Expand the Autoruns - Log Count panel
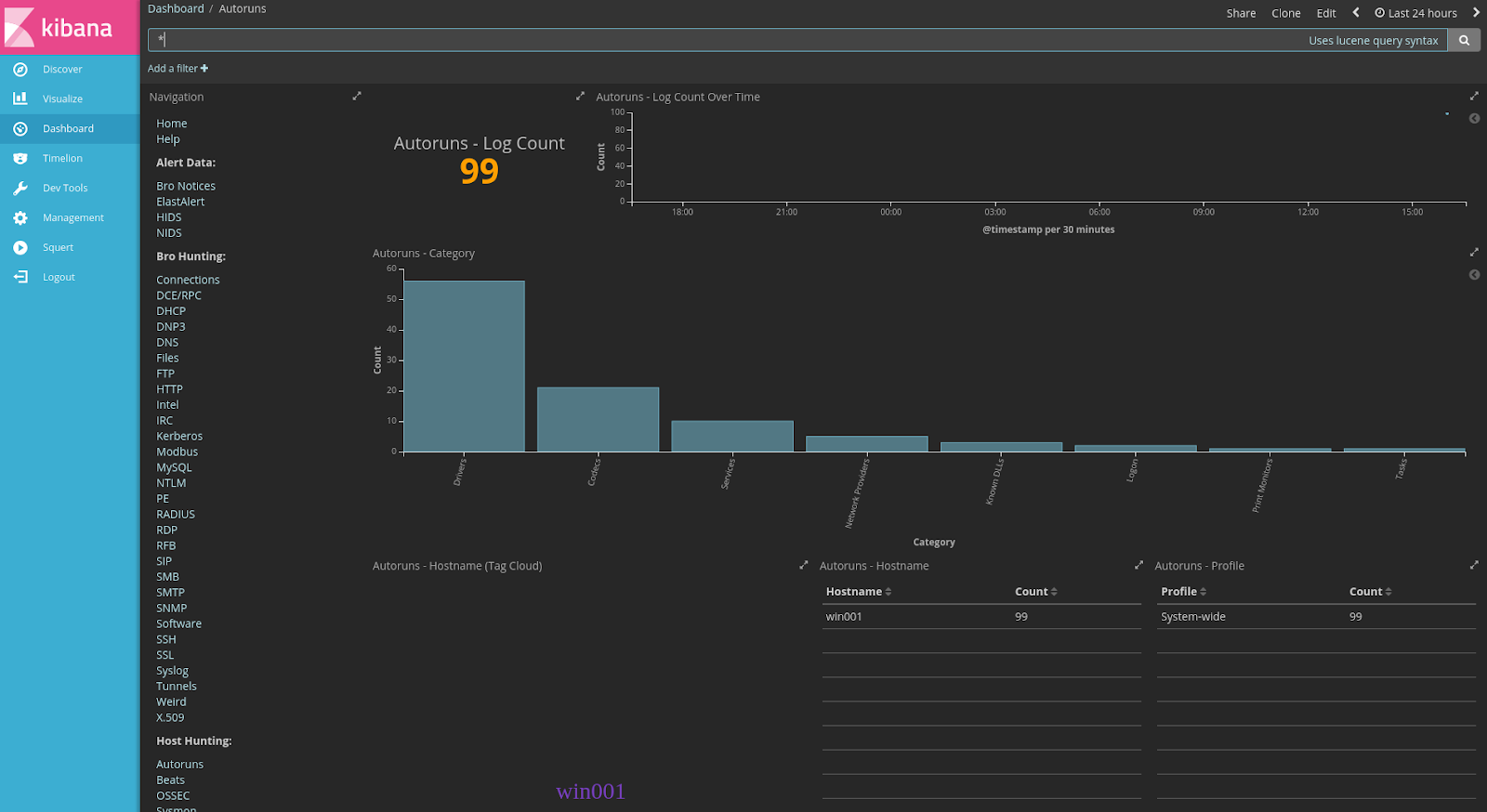This screenshot has width=1487, height=812. click(581, 96)
